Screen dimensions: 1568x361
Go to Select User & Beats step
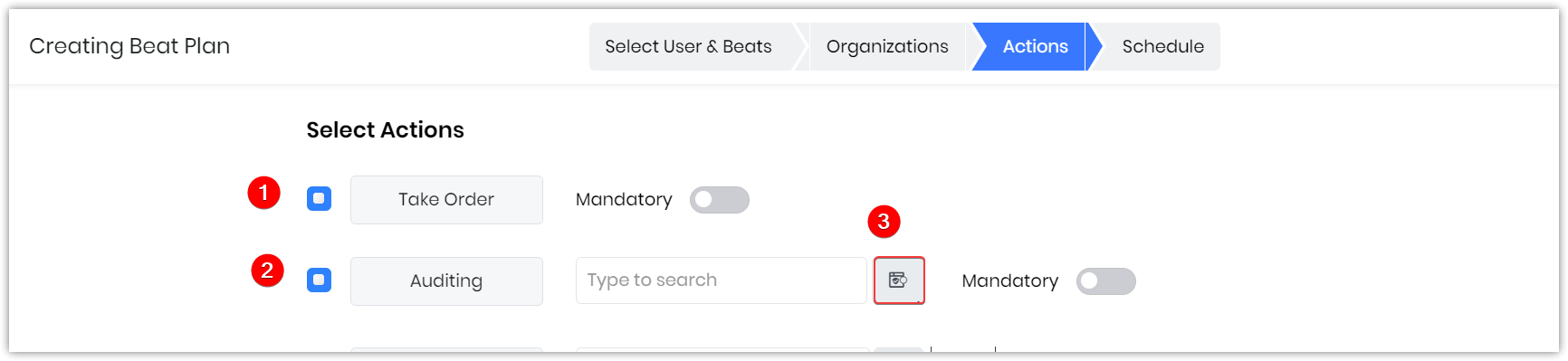point(689,46)
